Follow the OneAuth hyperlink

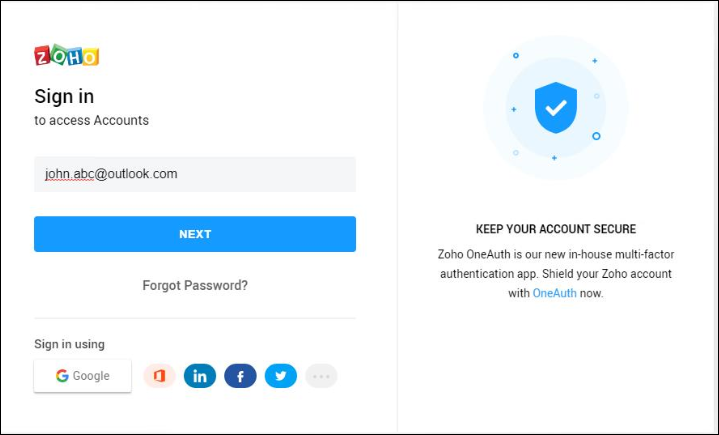coord(554,294)
